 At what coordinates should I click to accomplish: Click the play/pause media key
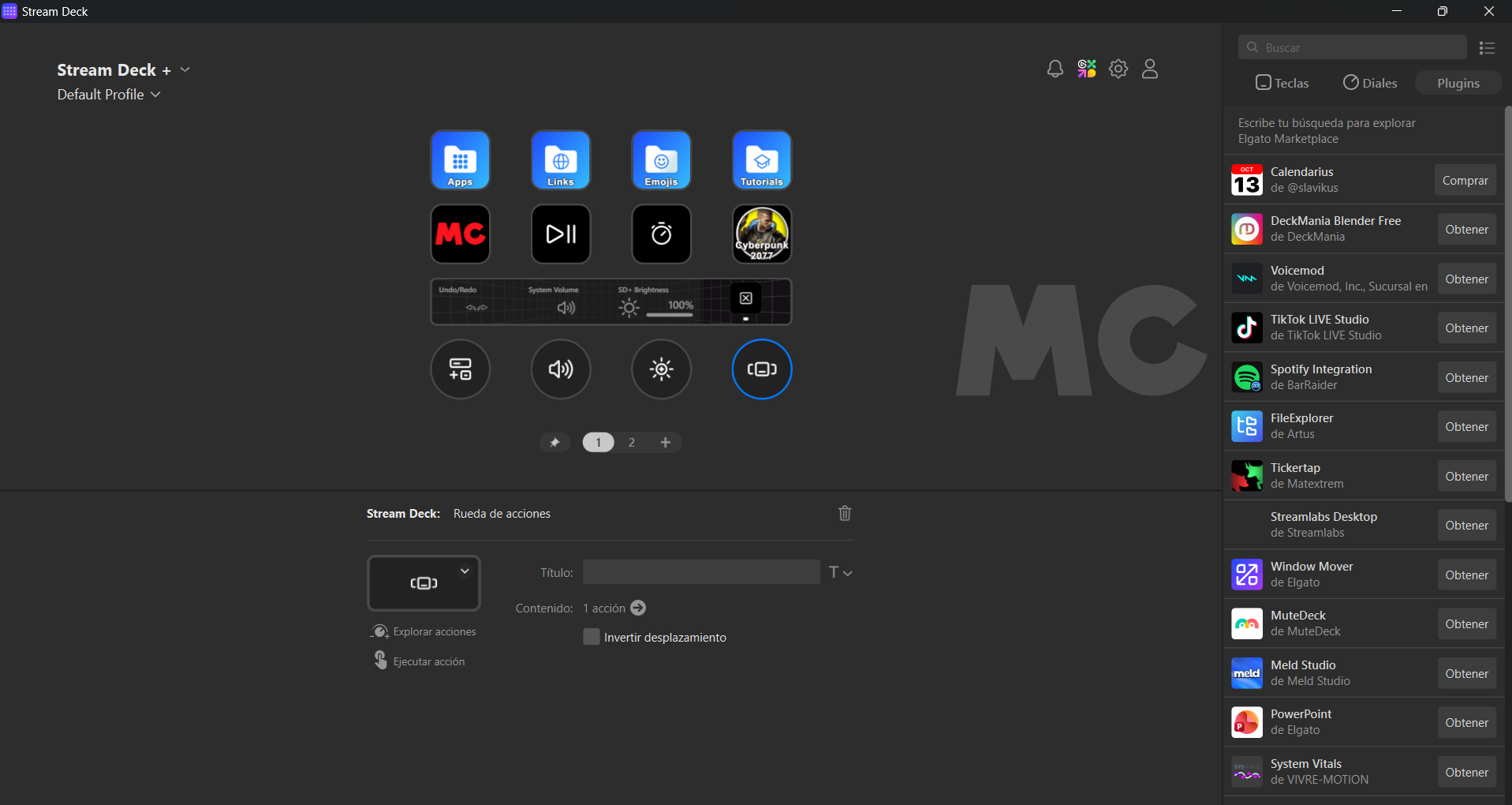561,234
